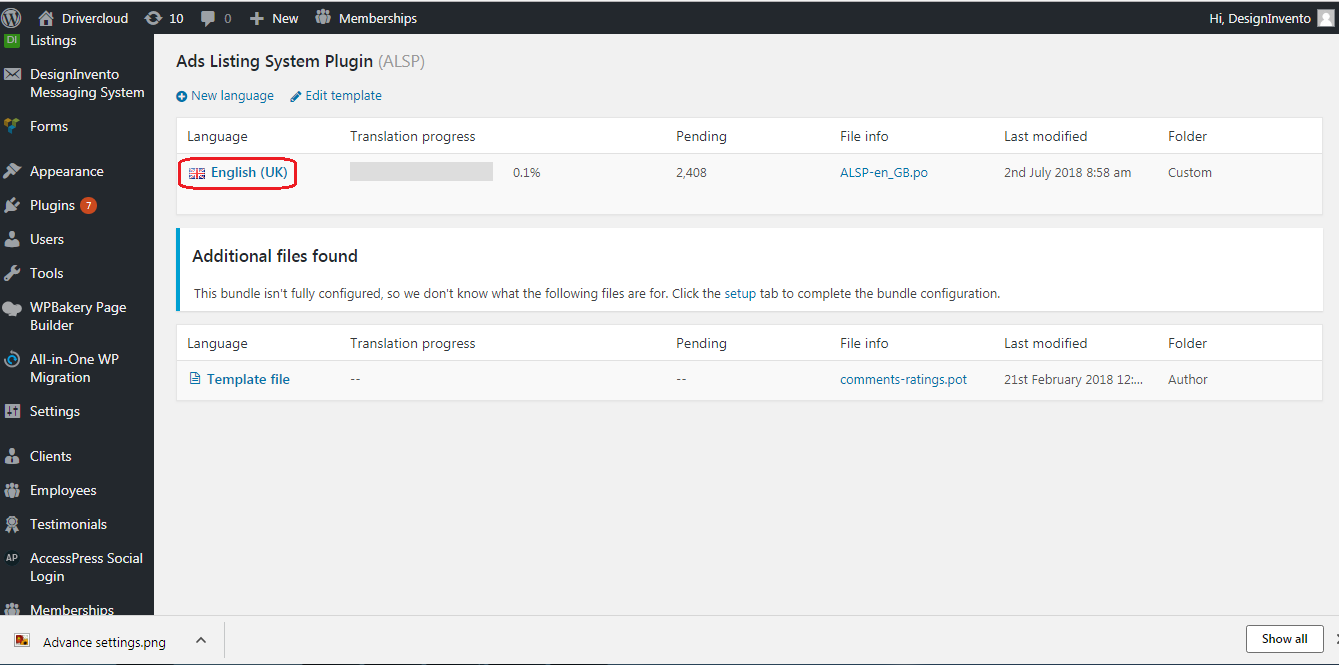Click the plus New icon
The height and width of the screenshot is (665, 1339).
257,18
